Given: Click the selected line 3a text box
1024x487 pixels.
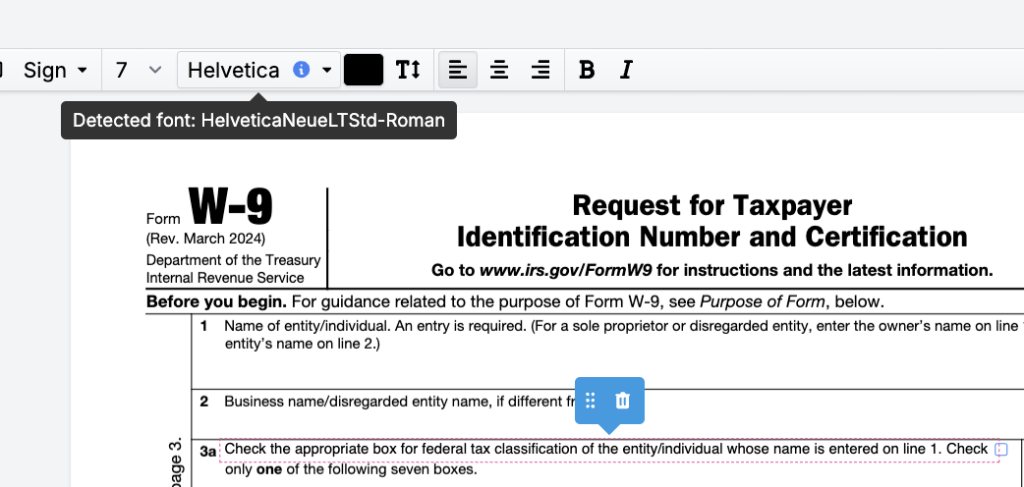Looking at the screenshot, I should [609, 450].
